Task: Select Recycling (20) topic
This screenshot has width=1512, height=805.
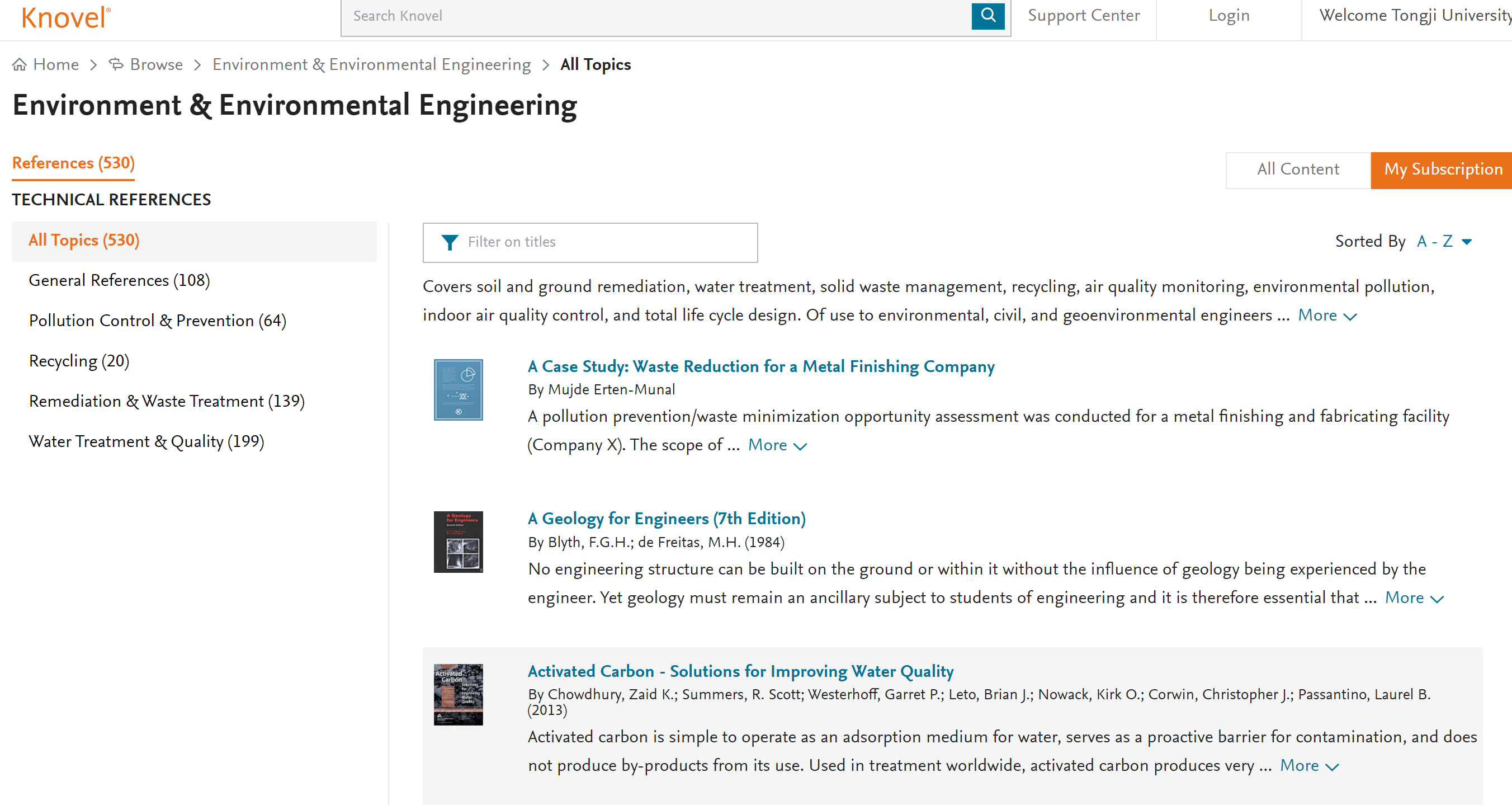Action: (x=79, y=361)
